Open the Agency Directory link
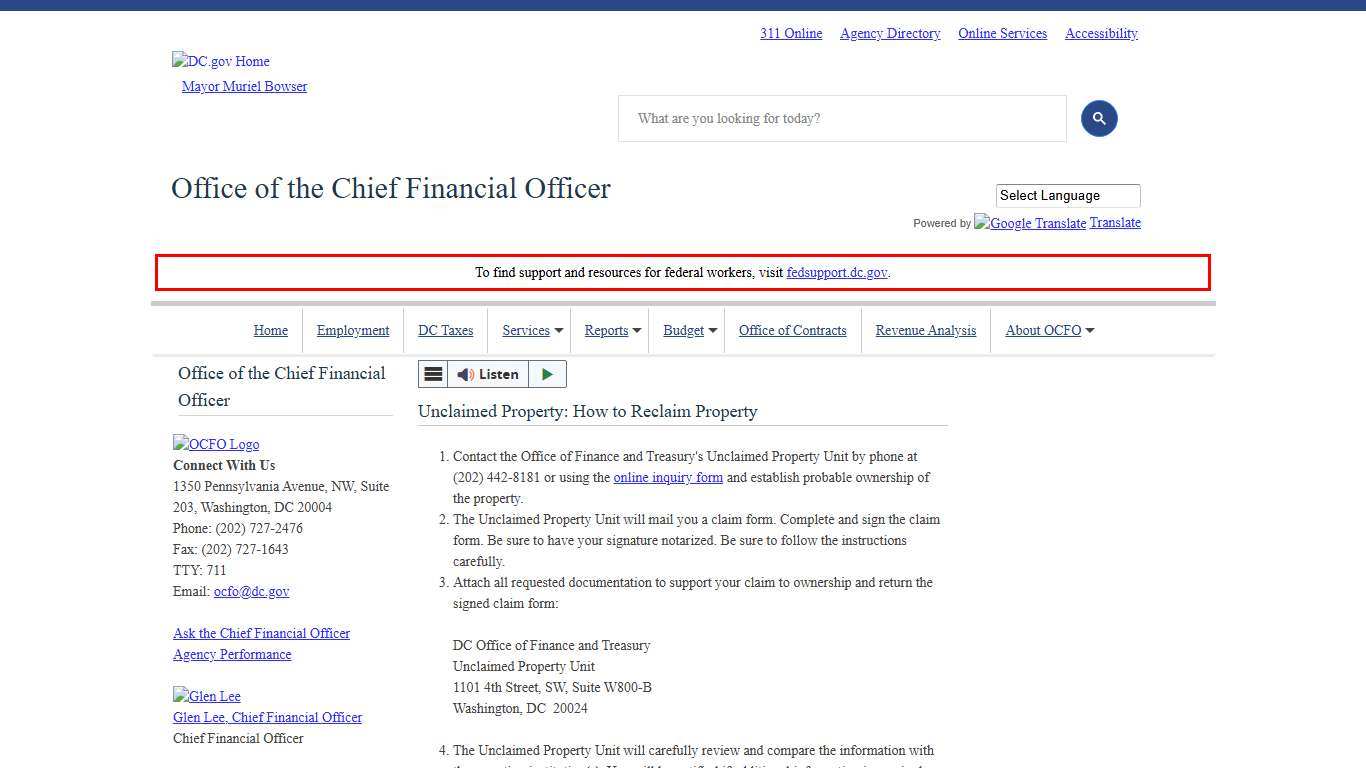Image resolution: width=1366 pixels, height=768 pixels. pyautogui.click(x=890, y=34)
